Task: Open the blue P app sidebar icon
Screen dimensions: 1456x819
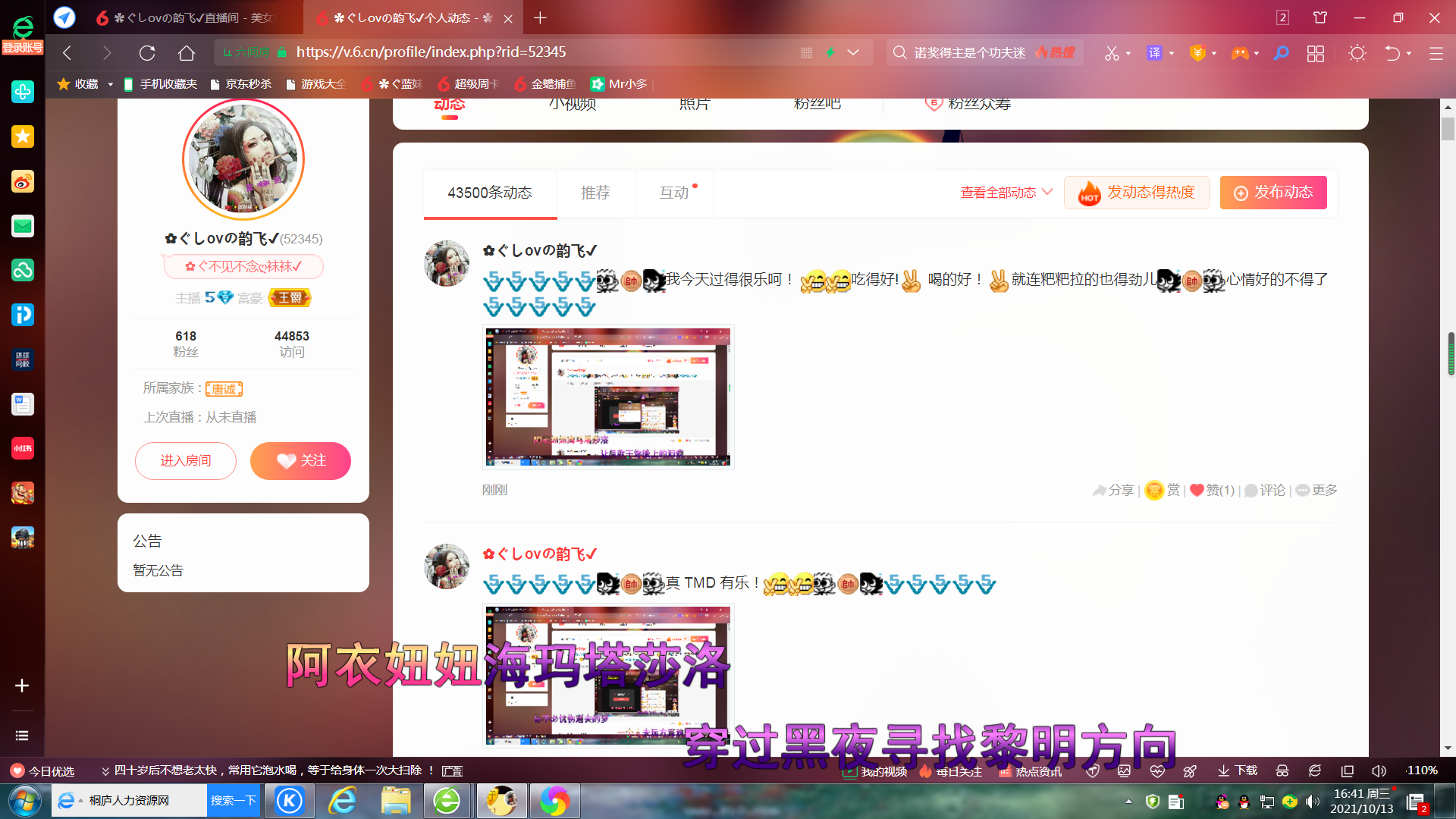Action: [x=23, y=315]
